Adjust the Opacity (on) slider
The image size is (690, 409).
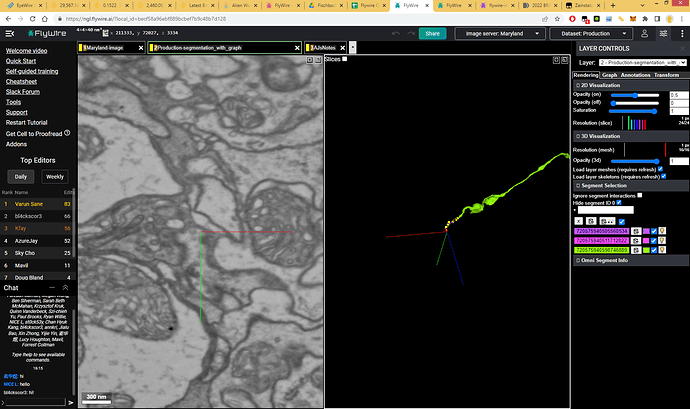(x=635, y=95)
